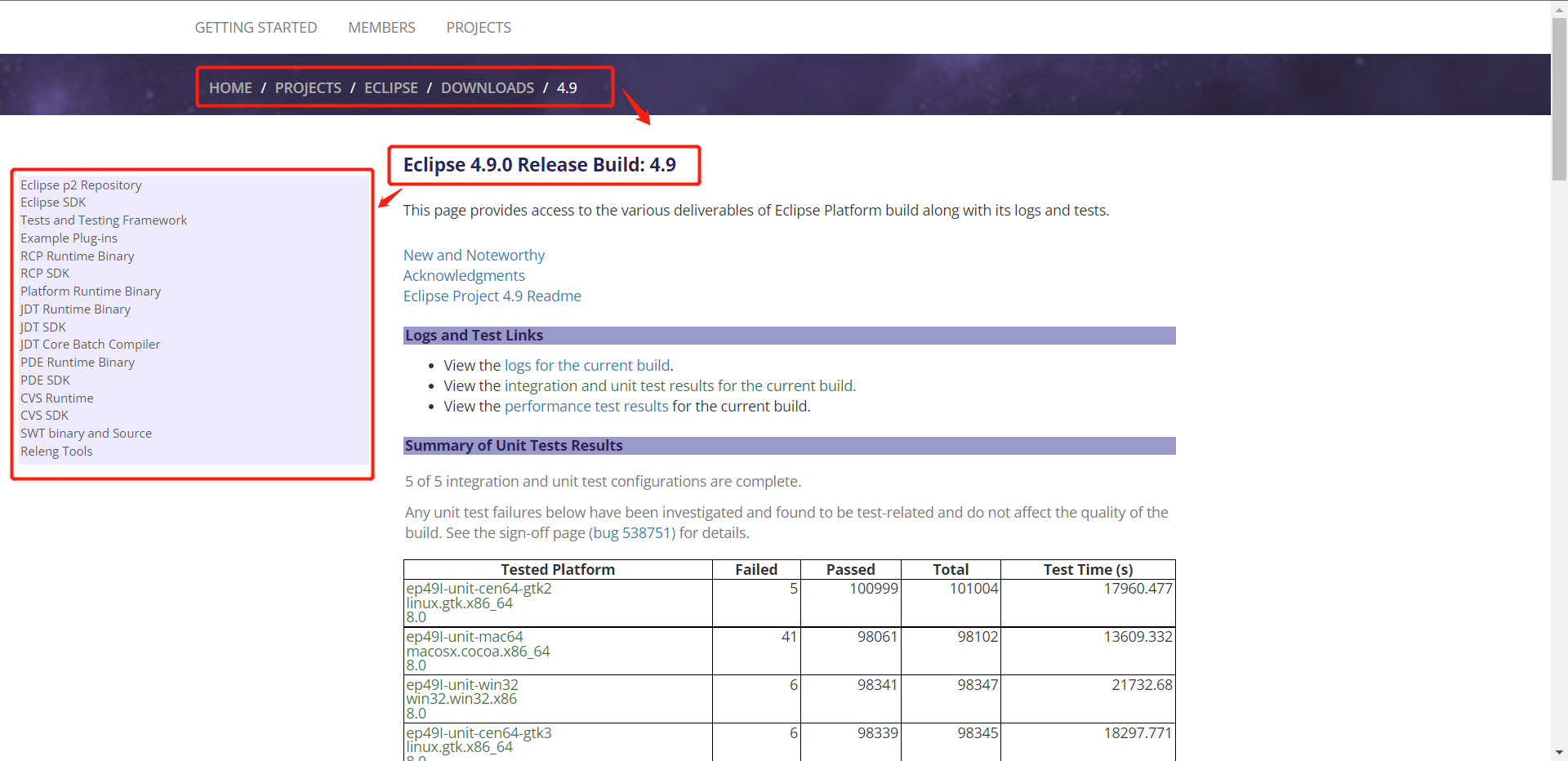Open Platform Runtime Binary link

coord(91,291)
